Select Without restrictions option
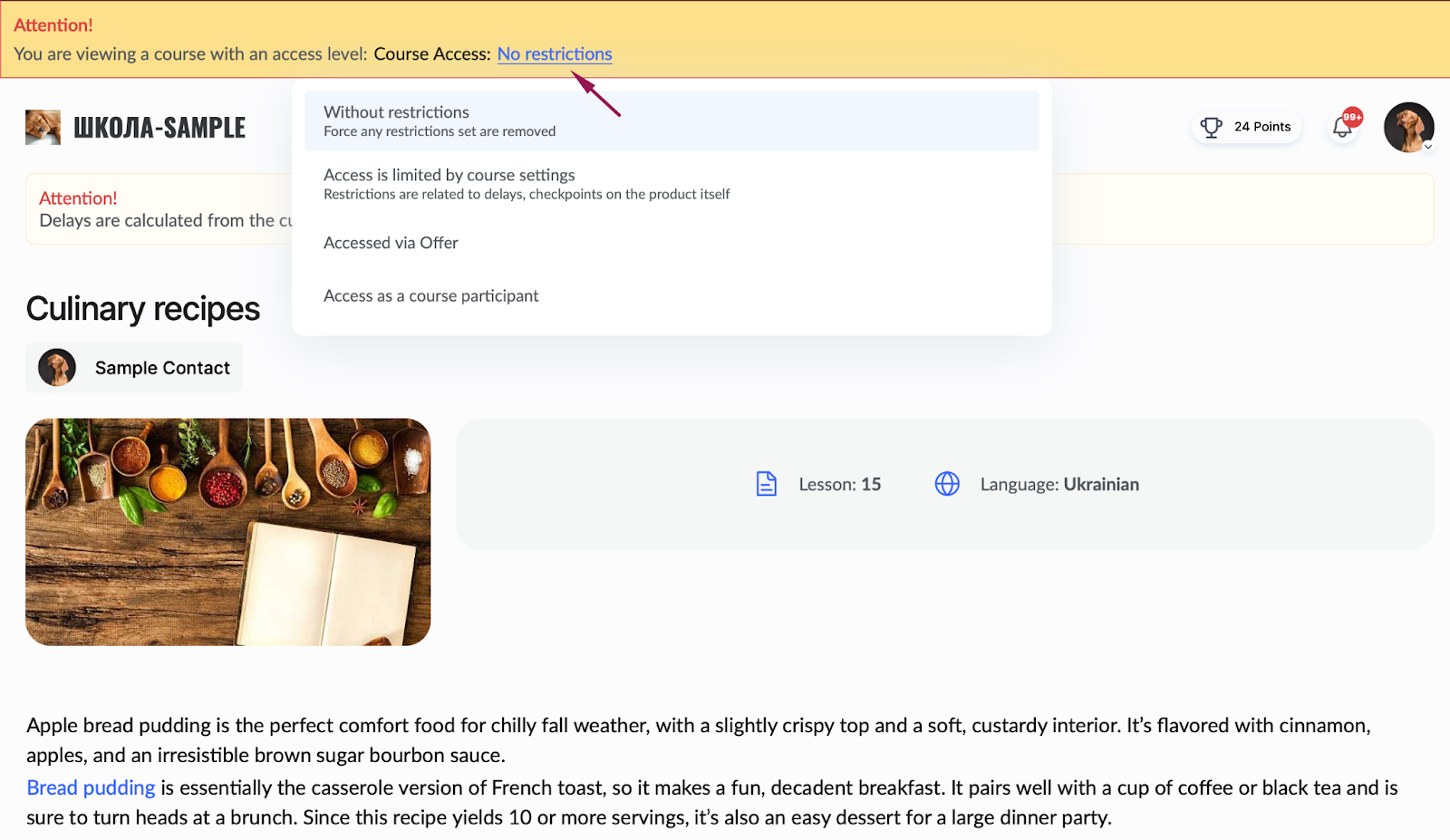This screenshot has height=840, width=1450. click(672, 121)
